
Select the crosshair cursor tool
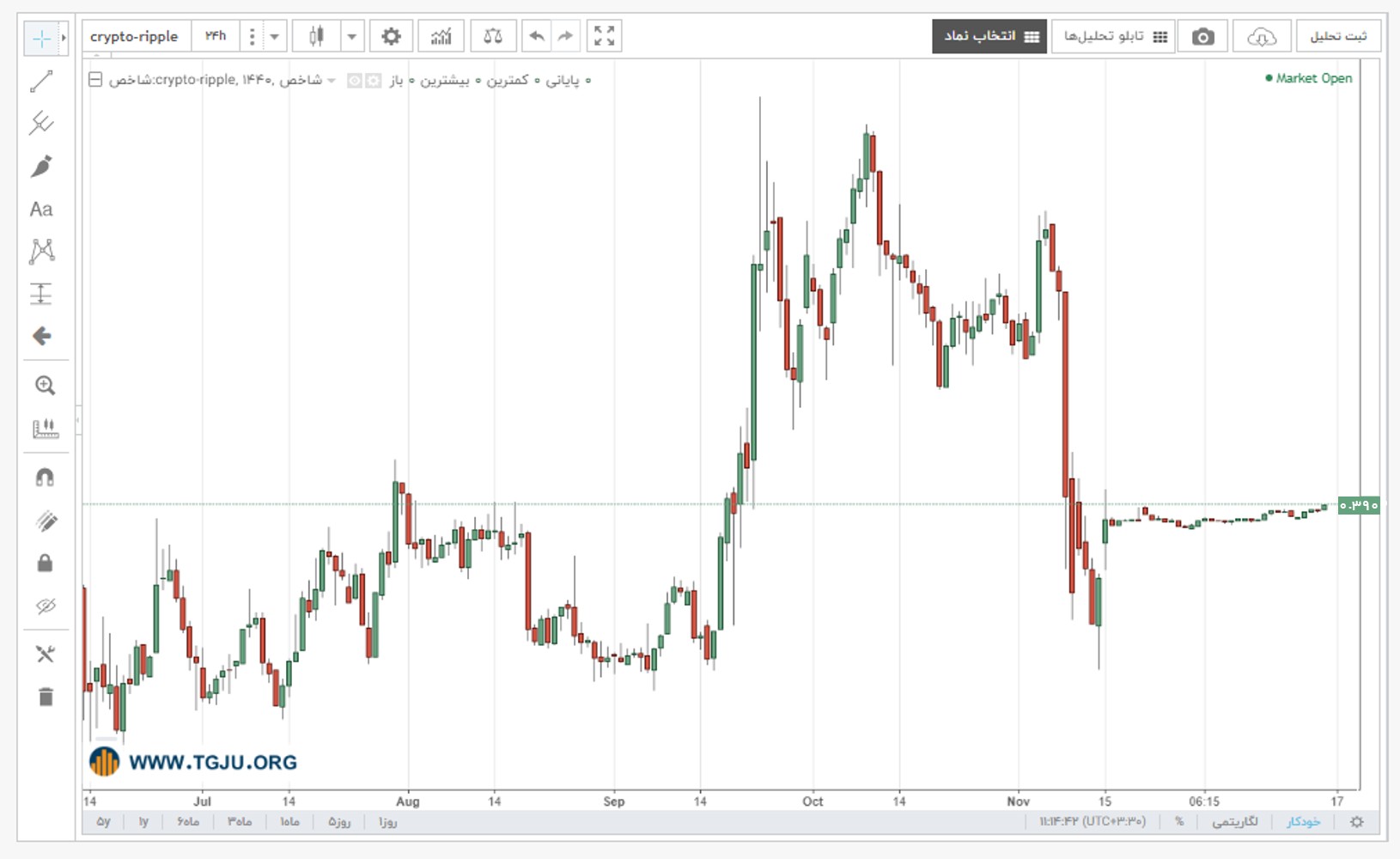point(40,39)
